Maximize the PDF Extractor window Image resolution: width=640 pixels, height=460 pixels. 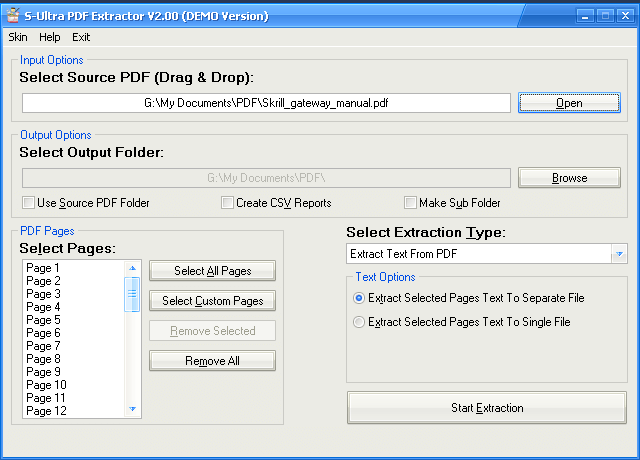pyautogui.click(x=605, y=16)
